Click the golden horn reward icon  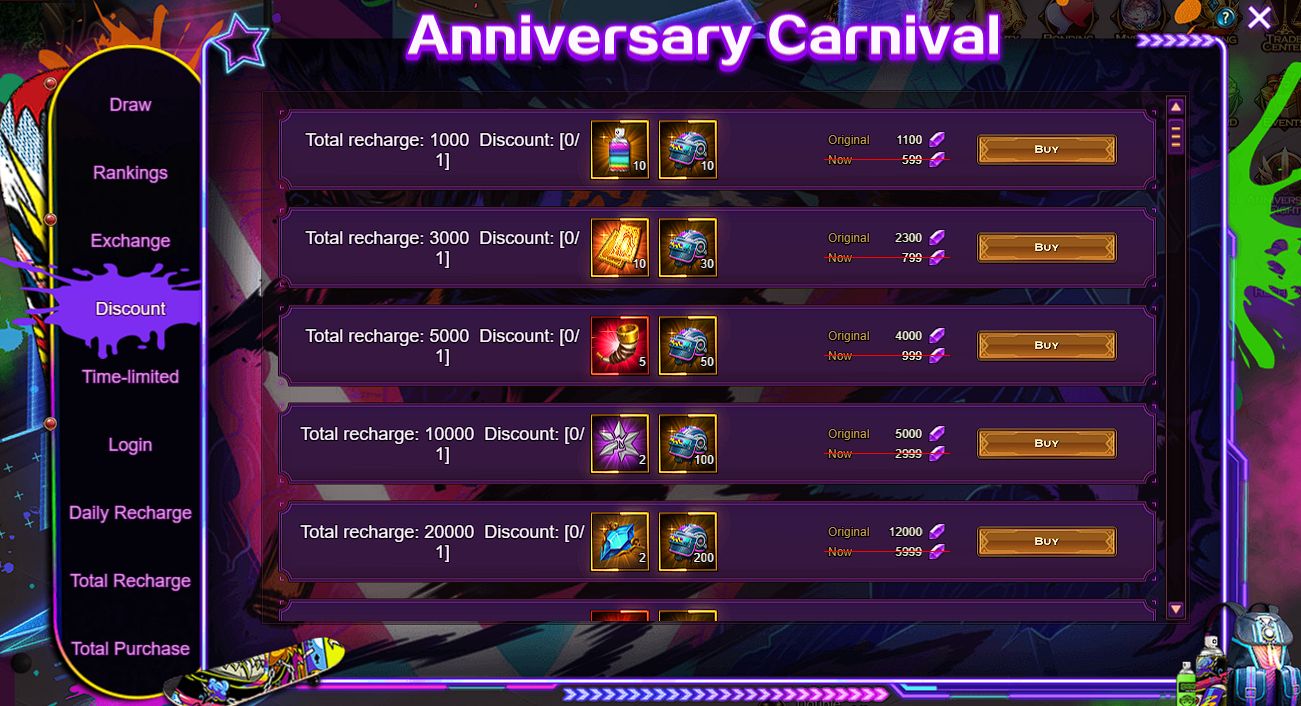point(620,346)
